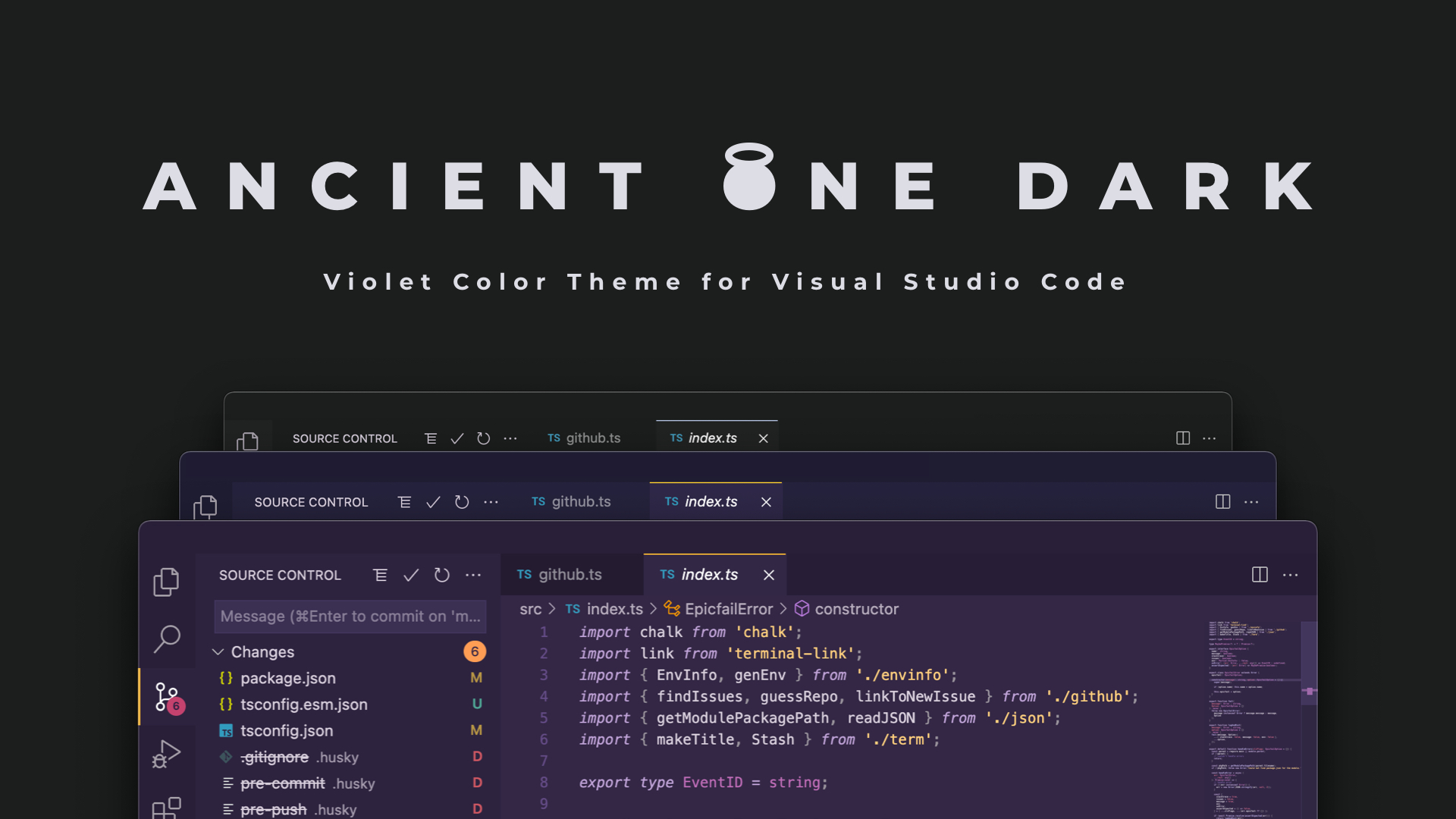
Task: Split editor in middle window
Action: (1222, 502)
